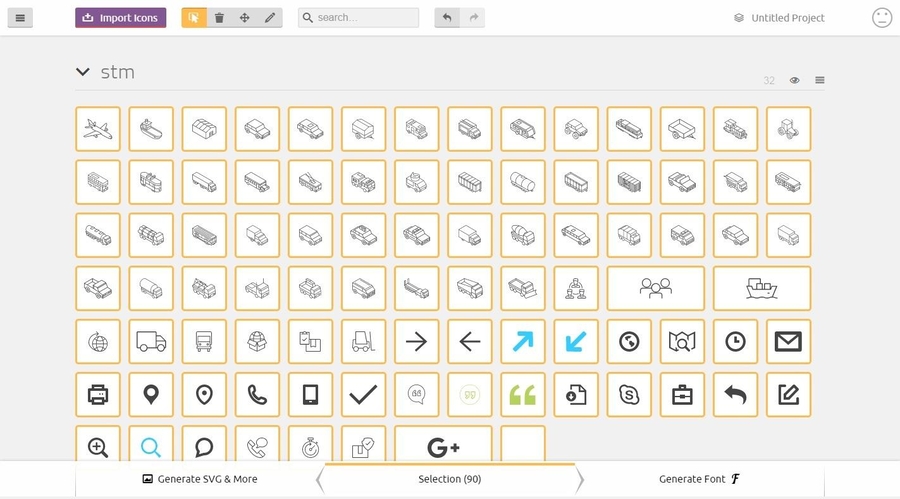Collapse the stm icon set

coord(83,72)
